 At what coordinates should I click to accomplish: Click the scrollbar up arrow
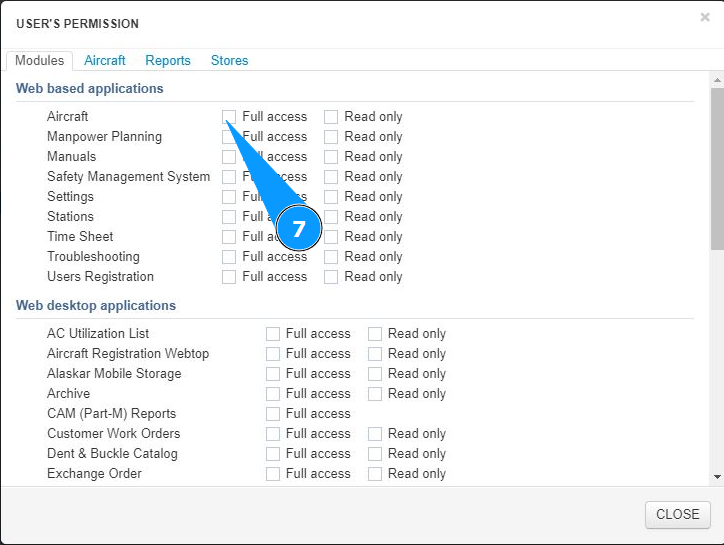[717, 78]
